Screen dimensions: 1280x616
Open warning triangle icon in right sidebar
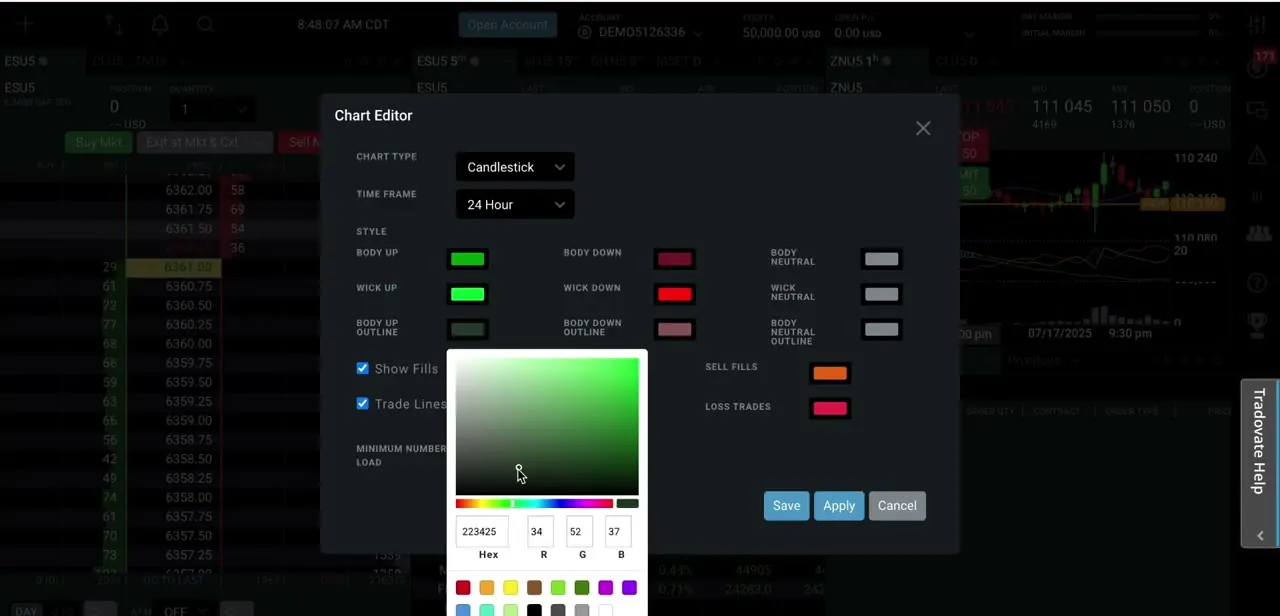tap(1258, 154)
